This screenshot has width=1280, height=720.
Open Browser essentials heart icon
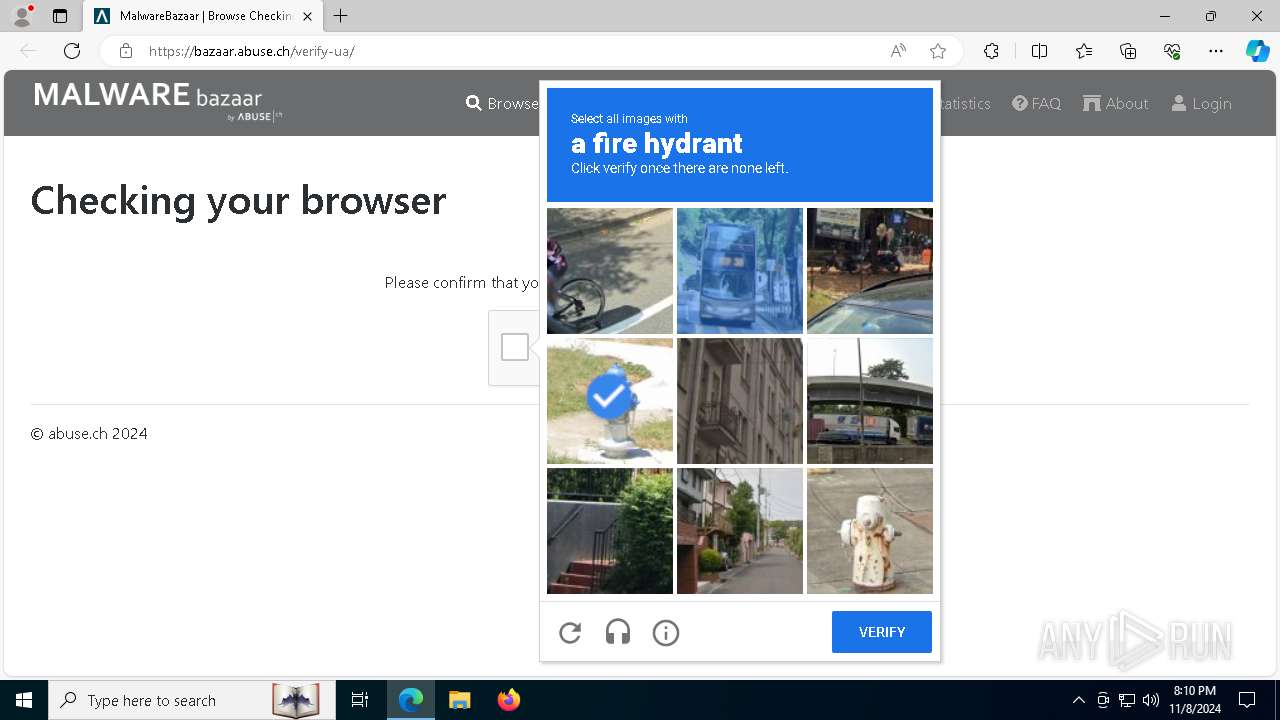(x=1172, y=51)
